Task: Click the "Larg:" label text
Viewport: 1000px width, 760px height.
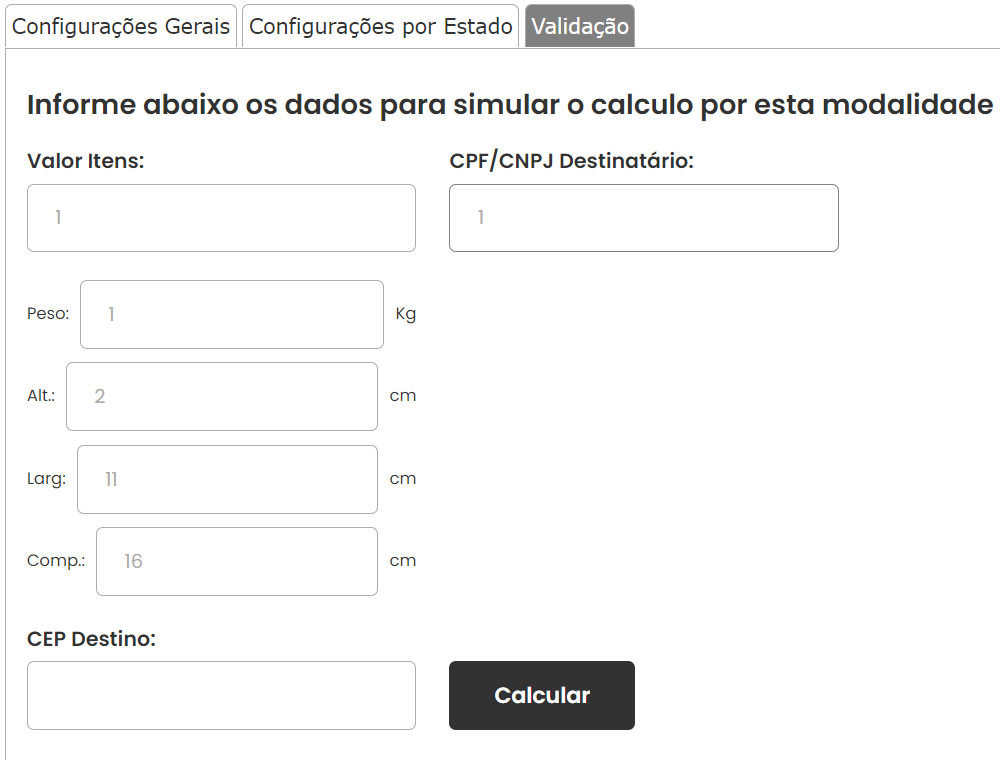Action: point(46,479)
